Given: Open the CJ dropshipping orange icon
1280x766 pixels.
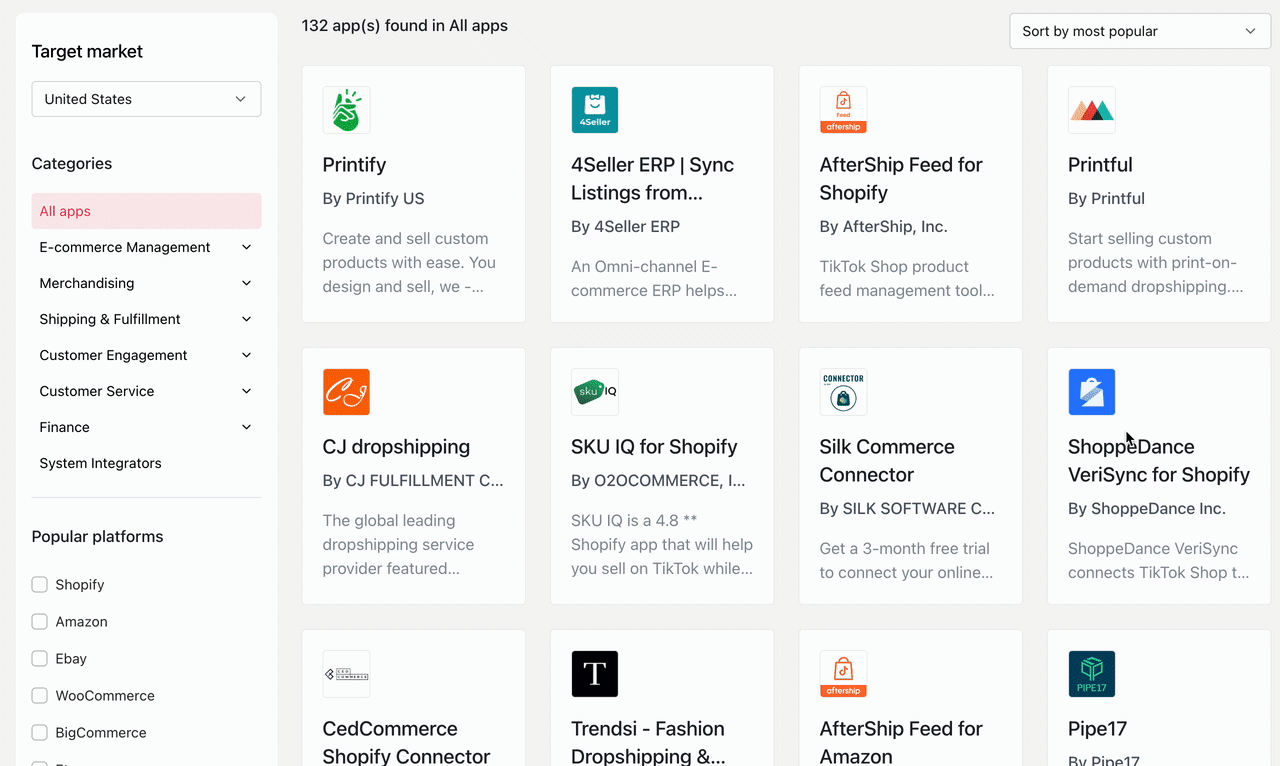Looking at the screenshot, I should click(346, 392).
